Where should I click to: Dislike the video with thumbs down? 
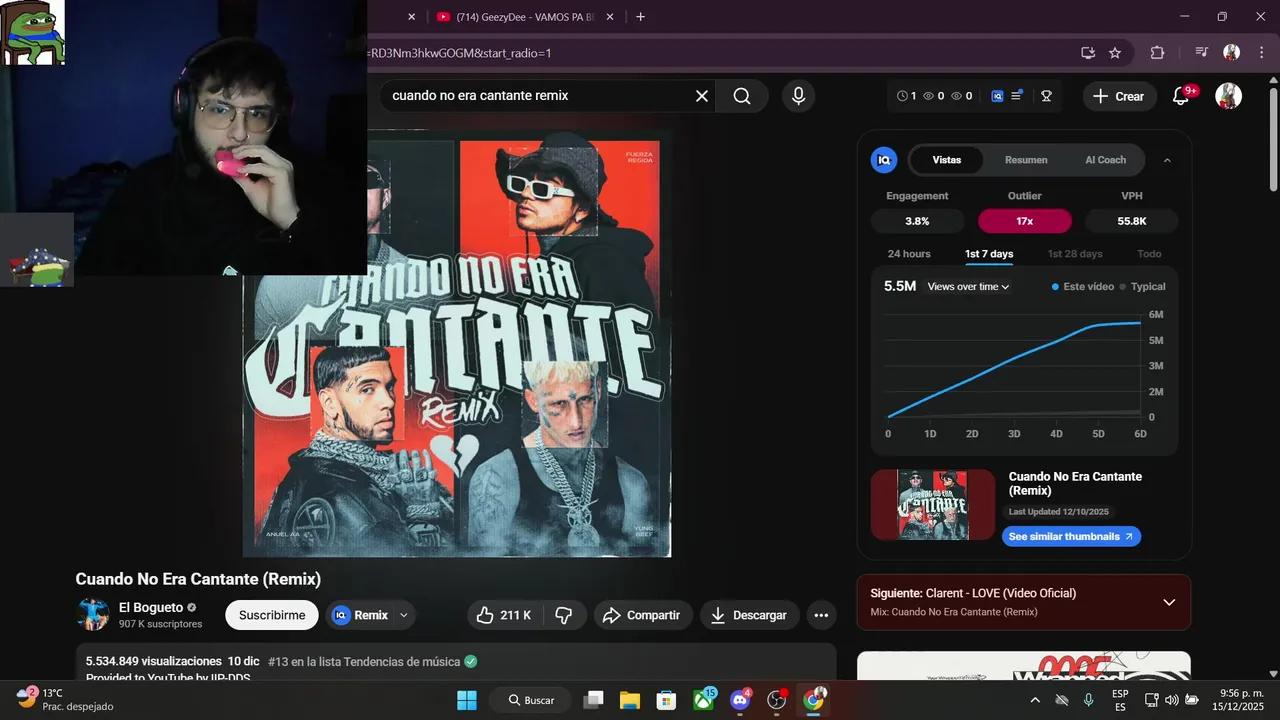[x=564, y=615]
